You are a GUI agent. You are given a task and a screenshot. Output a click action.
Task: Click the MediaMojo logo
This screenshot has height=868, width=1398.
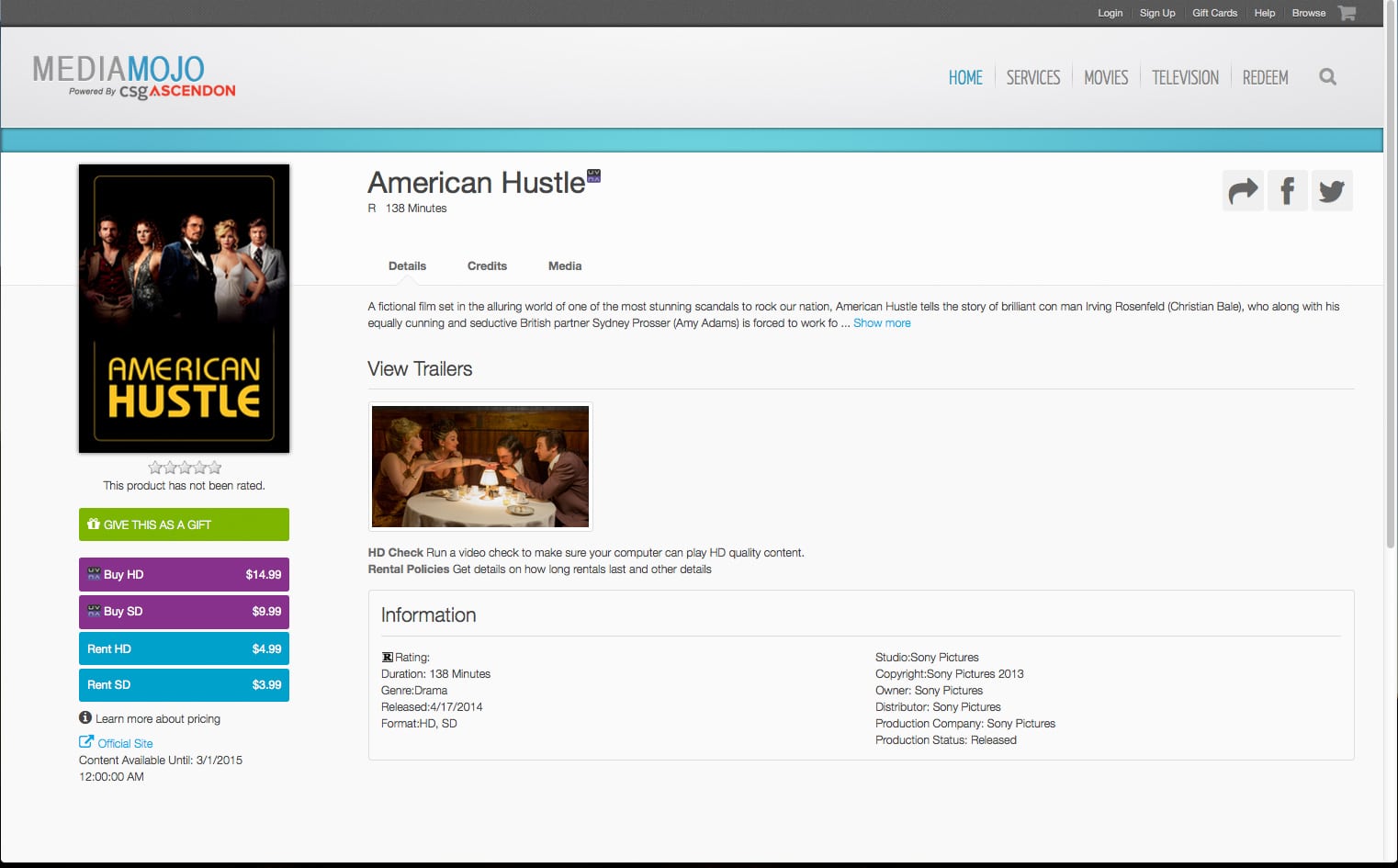coord(134,77)
